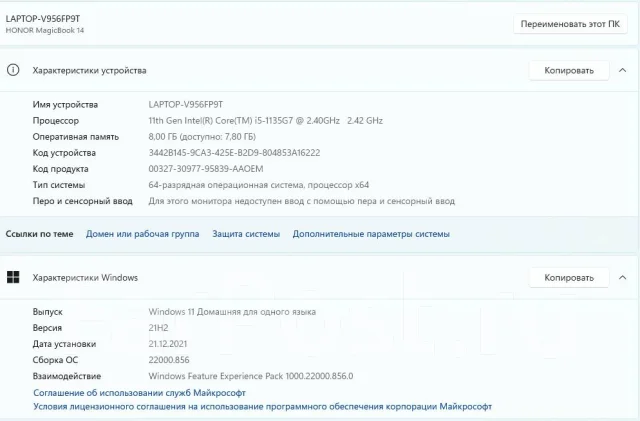The height and width of the screenshot is (421, 640).
Task: Click the Взаимодействие label
Action: click(x=67, y=376)
